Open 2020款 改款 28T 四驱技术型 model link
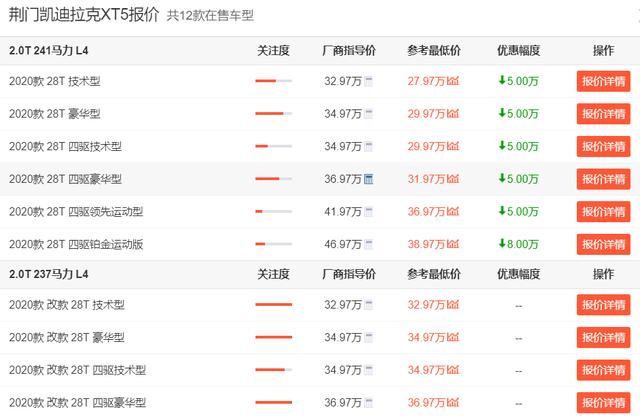 (x=78, y=370)
